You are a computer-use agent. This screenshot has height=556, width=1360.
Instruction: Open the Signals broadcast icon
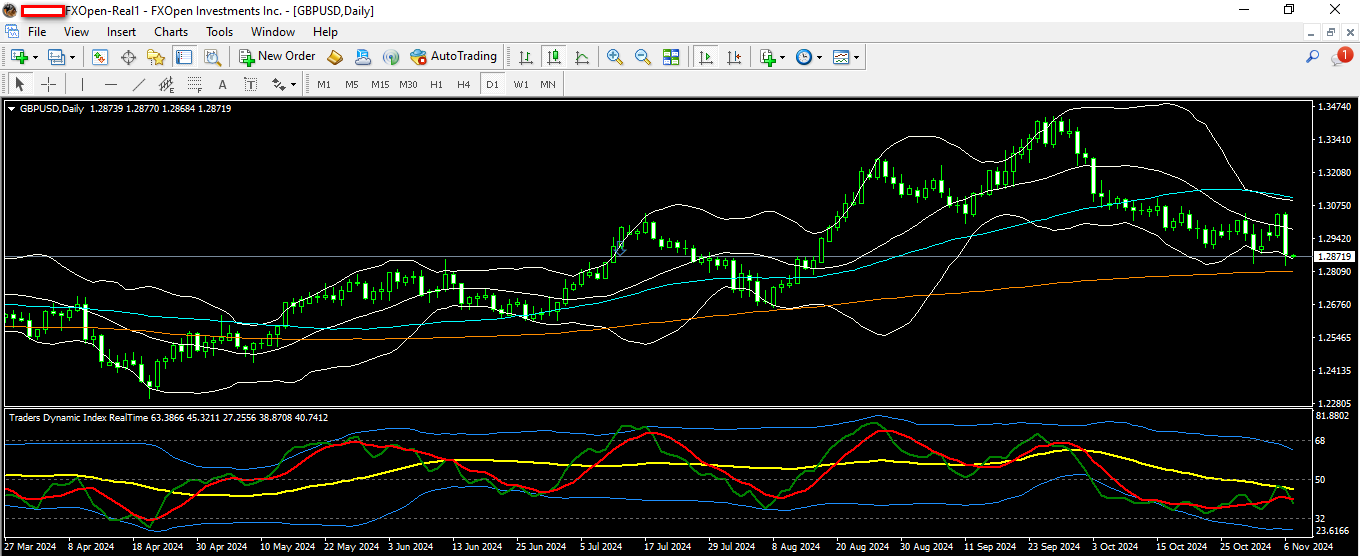tap(390, 57)
